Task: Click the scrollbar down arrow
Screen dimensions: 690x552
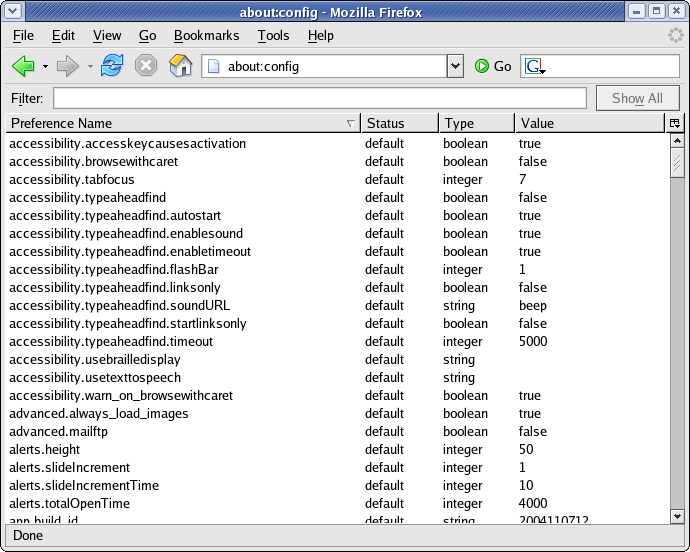Action: pos(676,516)
